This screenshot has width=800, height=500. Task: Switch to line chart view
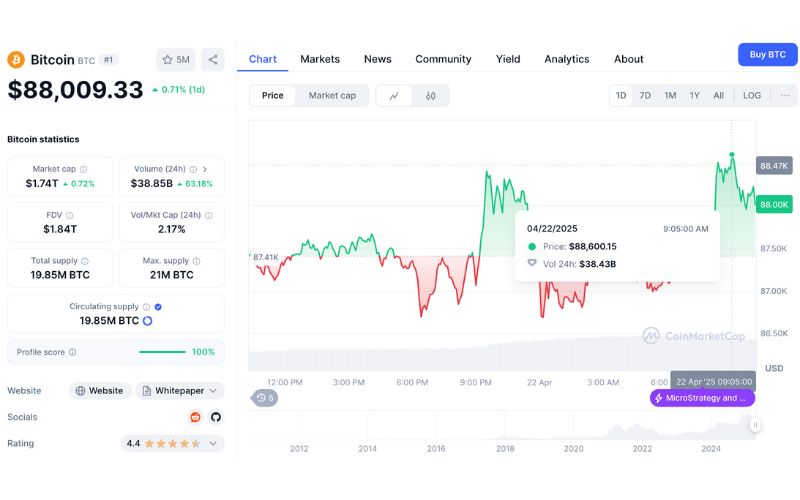coord(394,96)
